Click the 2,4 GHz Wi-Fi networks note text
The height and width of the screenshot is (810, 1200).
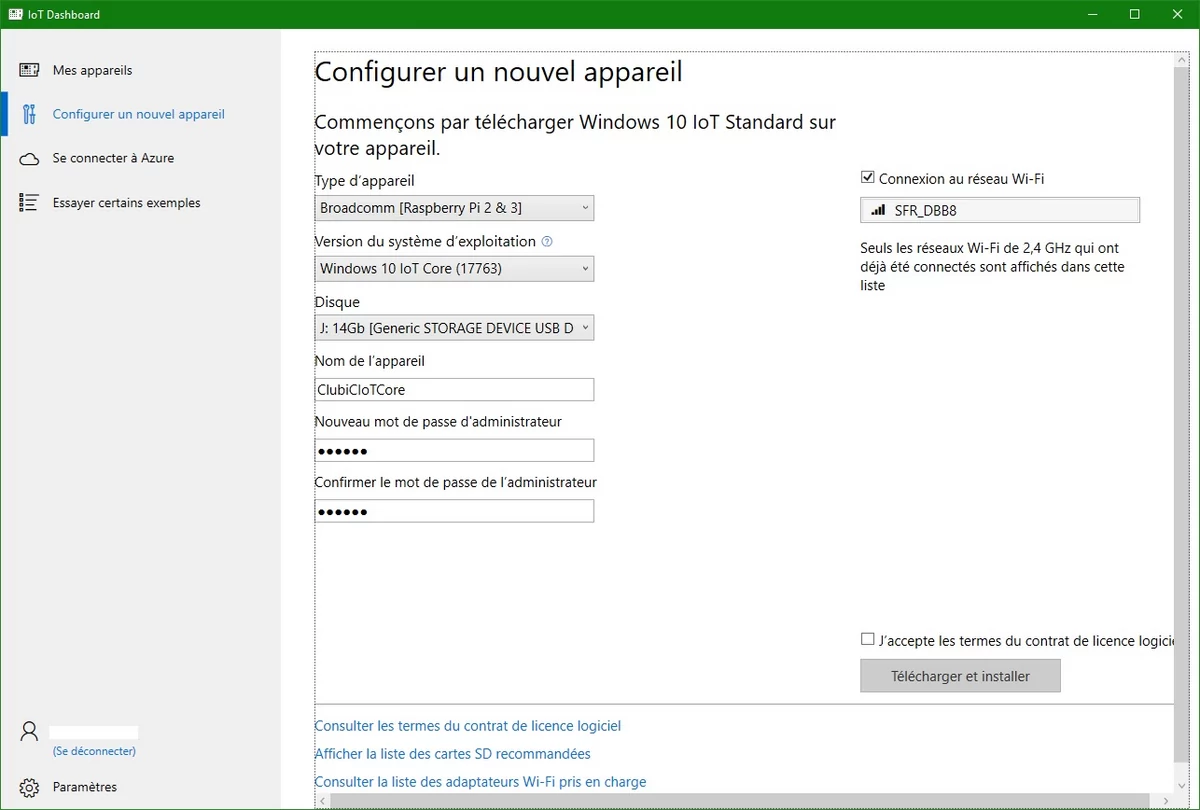point(992,267)
